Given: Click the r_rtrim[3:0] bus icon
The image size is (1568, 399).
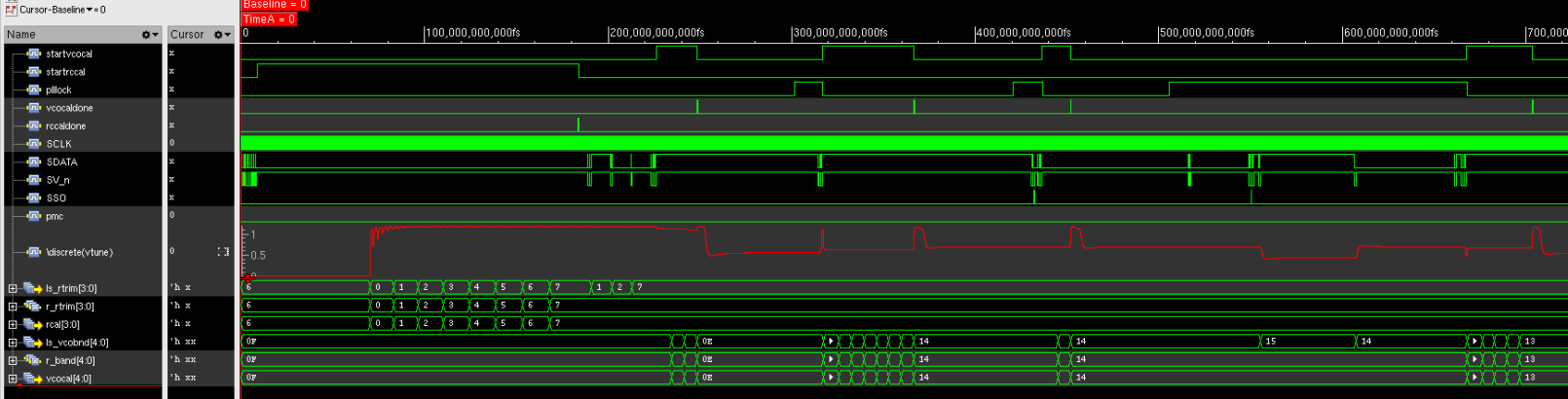Looking at the screenshot, I should click(32, 306).
